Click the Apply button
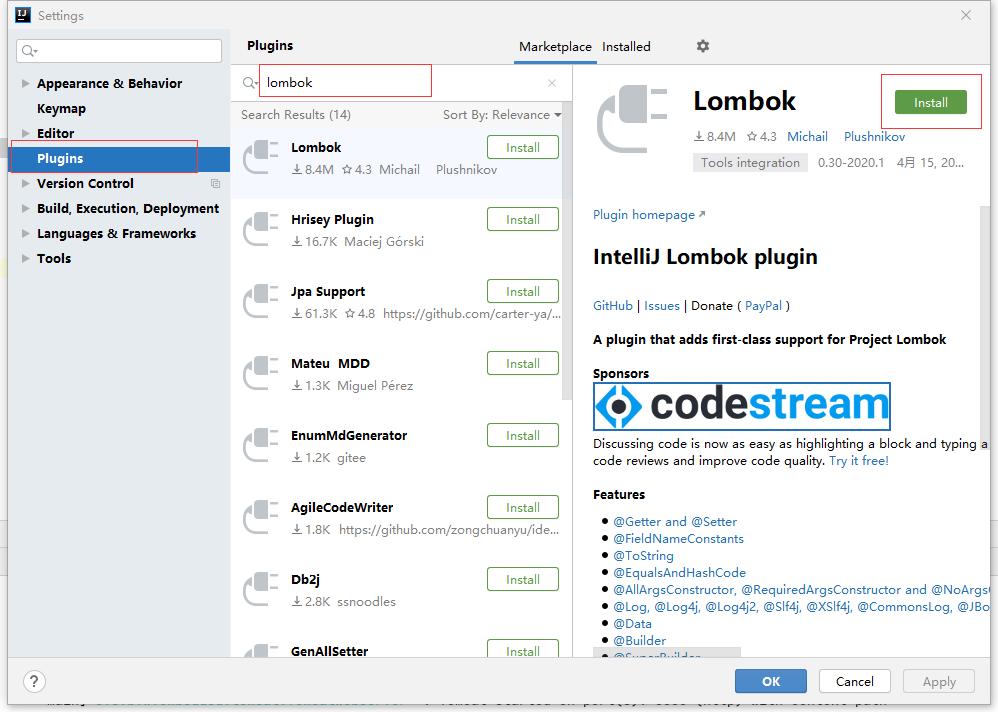Viewport: 998px width, 712px height. 939,681
